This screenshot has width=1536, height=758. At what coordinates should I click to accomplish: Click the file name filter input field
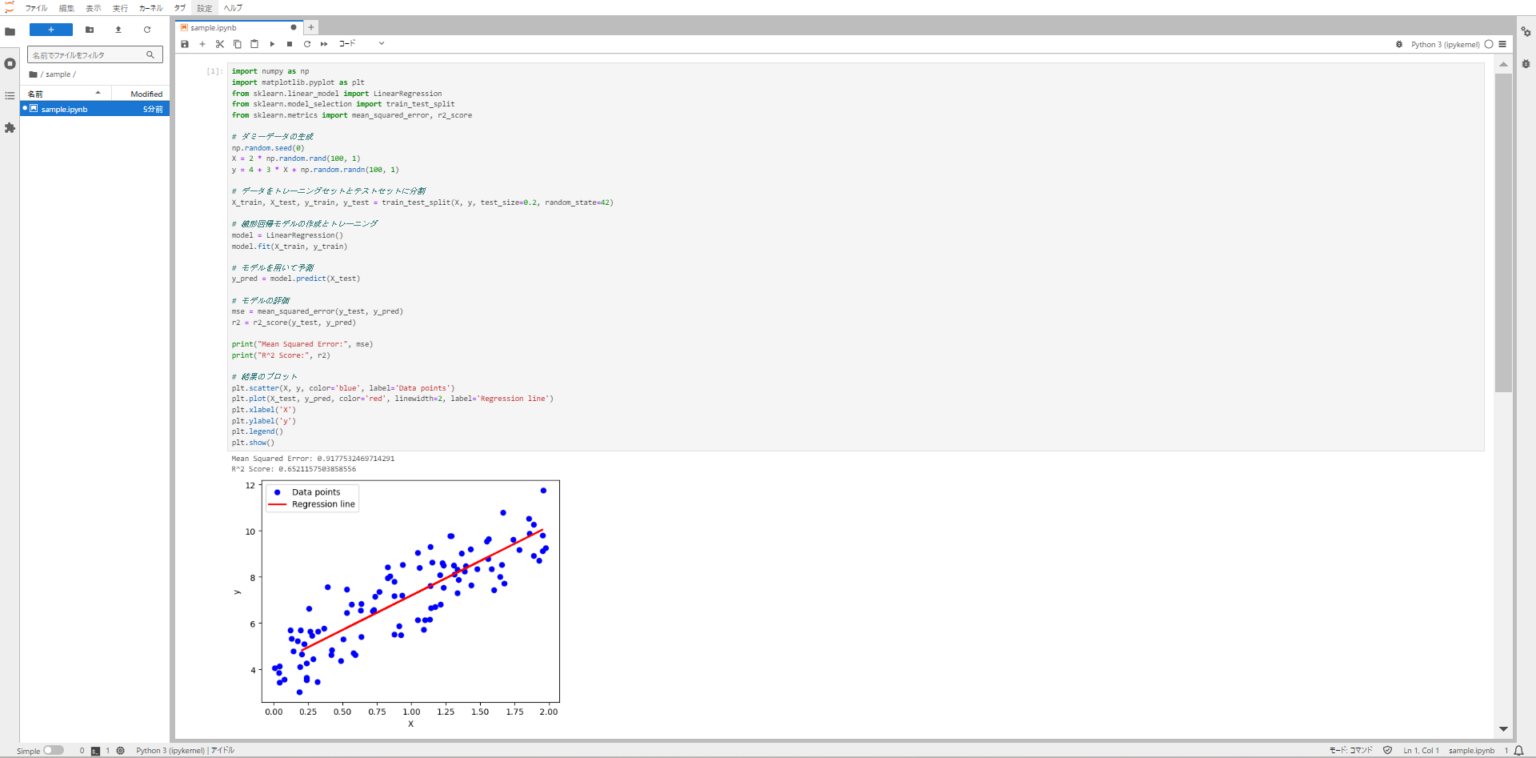pyautogui.click(x=88, y=55)
